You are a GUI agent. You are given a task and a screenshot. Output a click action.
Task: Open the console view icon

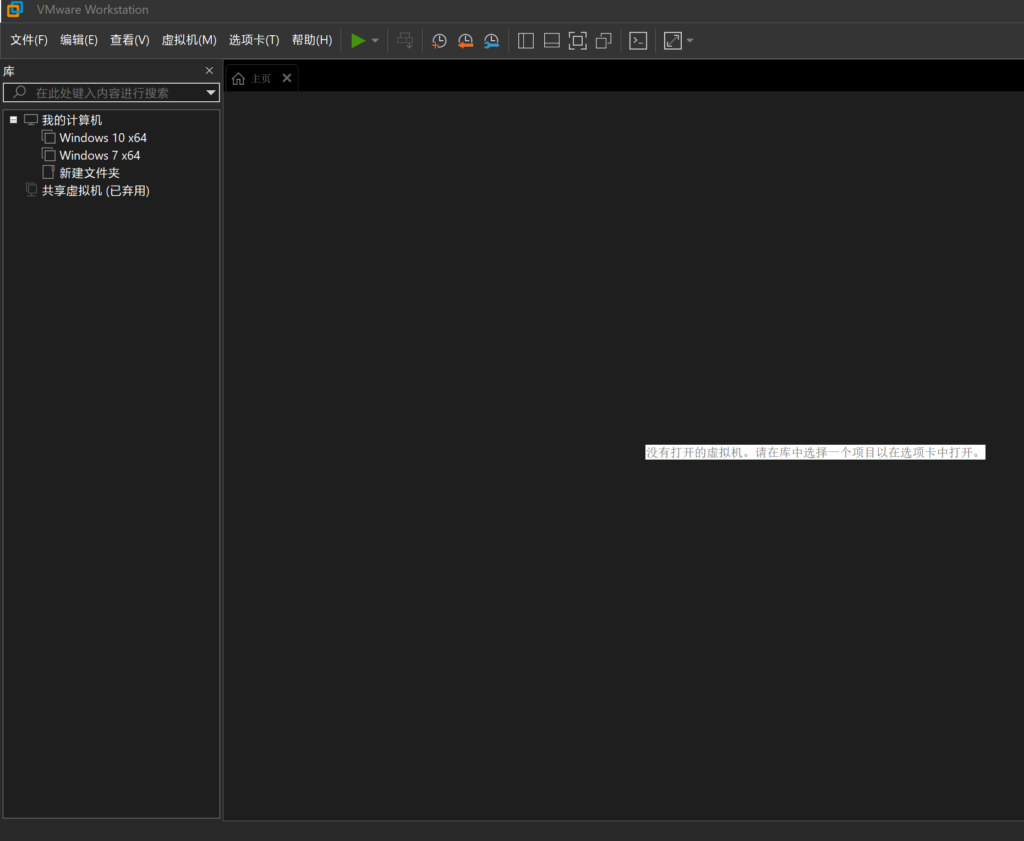coord(638,41)
